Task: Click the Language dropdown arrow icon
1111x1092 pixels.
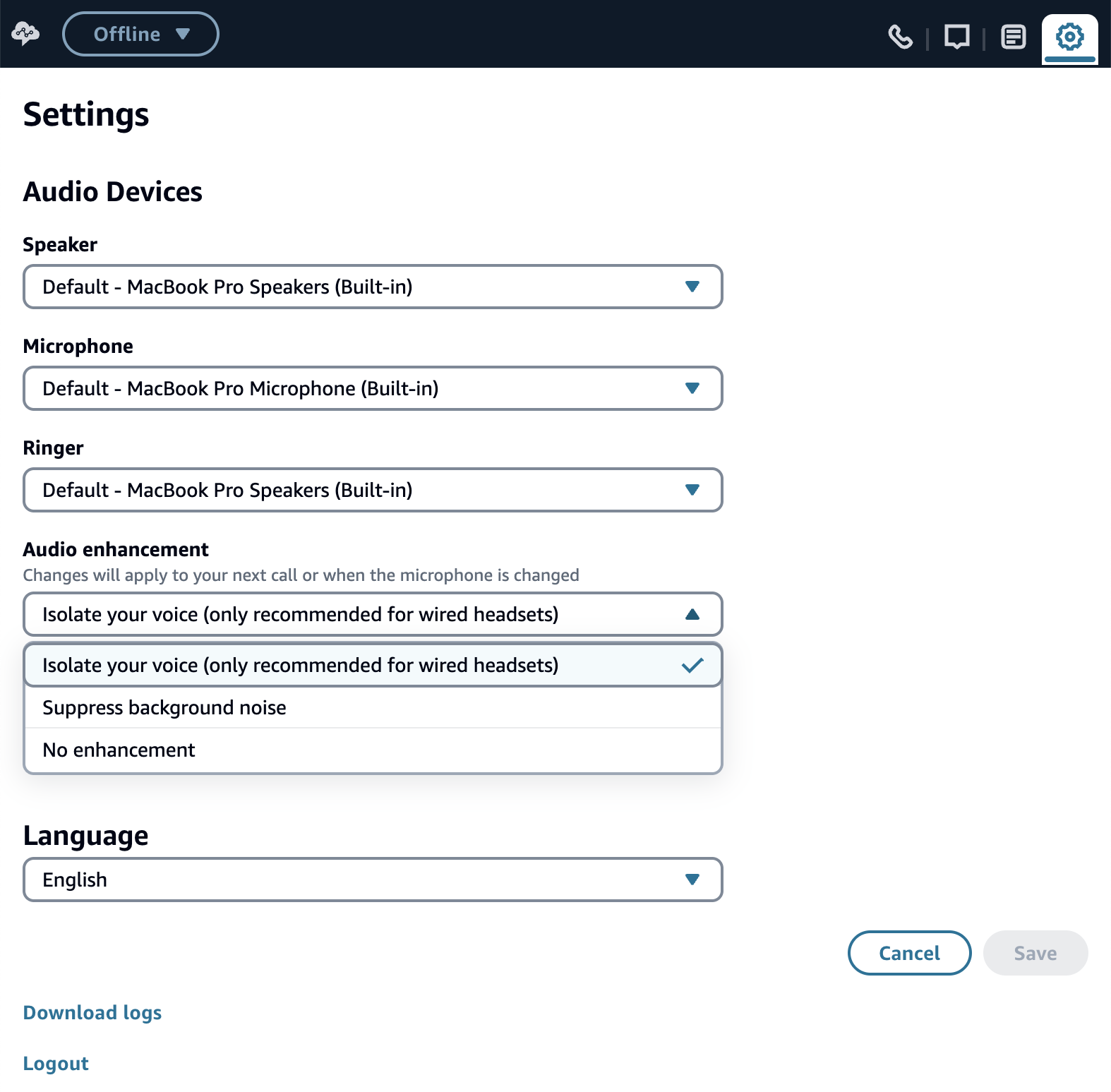Action: [692, 880]
